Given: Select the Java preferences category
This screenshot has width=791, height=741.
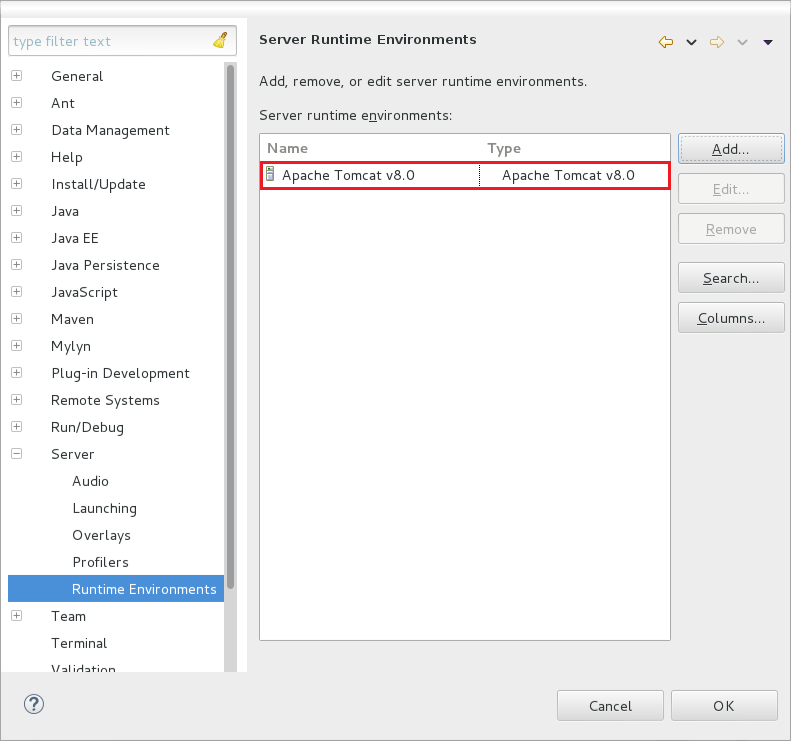Looking at the screenshot, I should [65, 211].
